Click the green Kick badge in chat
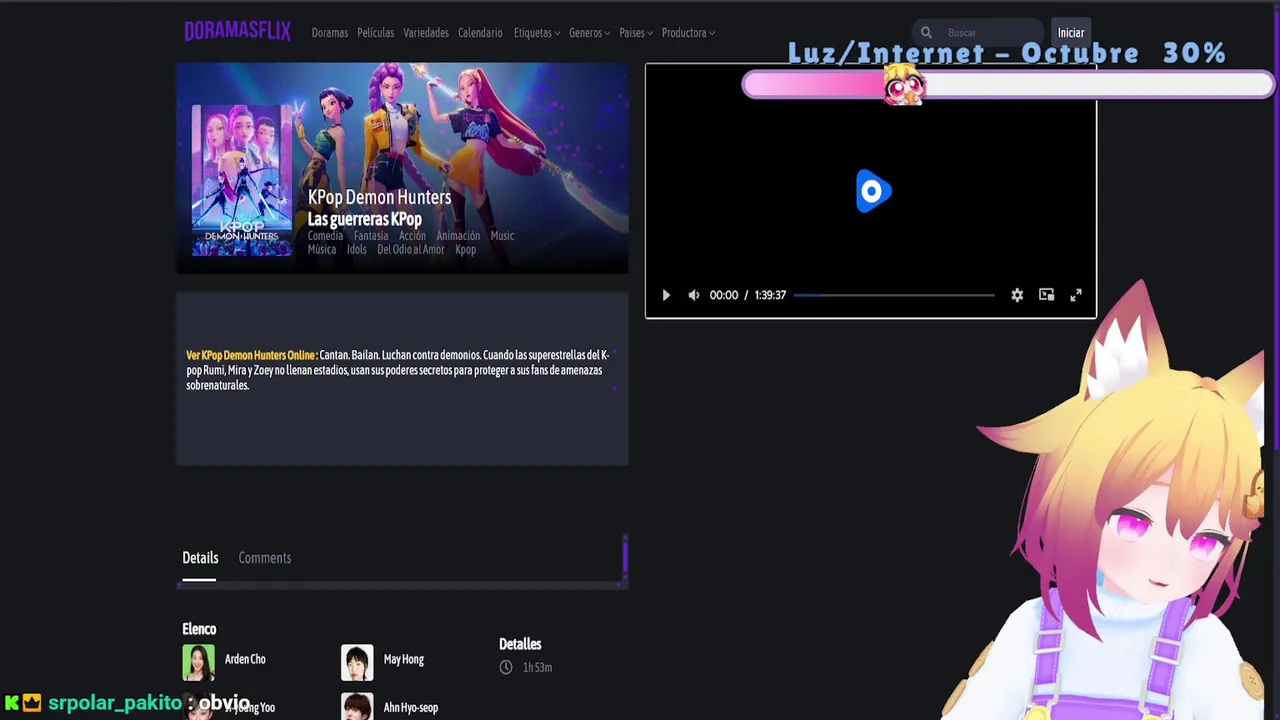This screenshot has width=1280, height=720. tap(12, 703)
